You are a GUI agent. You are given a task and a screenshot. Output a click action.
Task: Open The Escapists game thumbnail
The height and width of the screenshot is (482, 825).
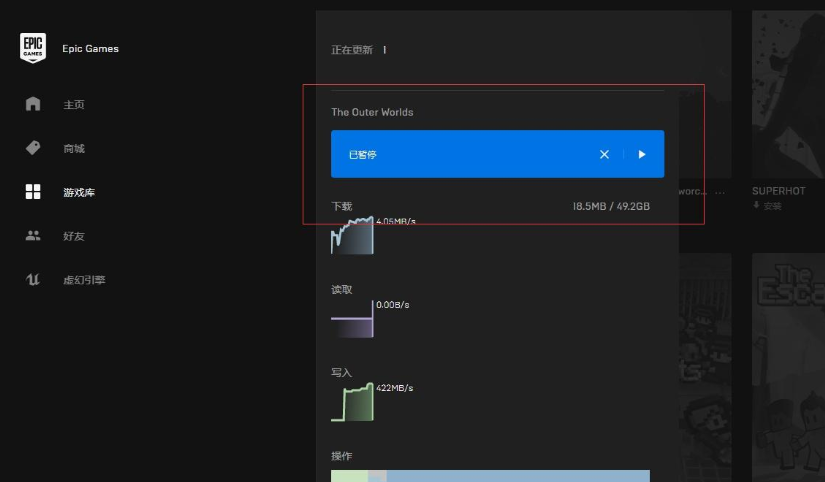(788, 367)
